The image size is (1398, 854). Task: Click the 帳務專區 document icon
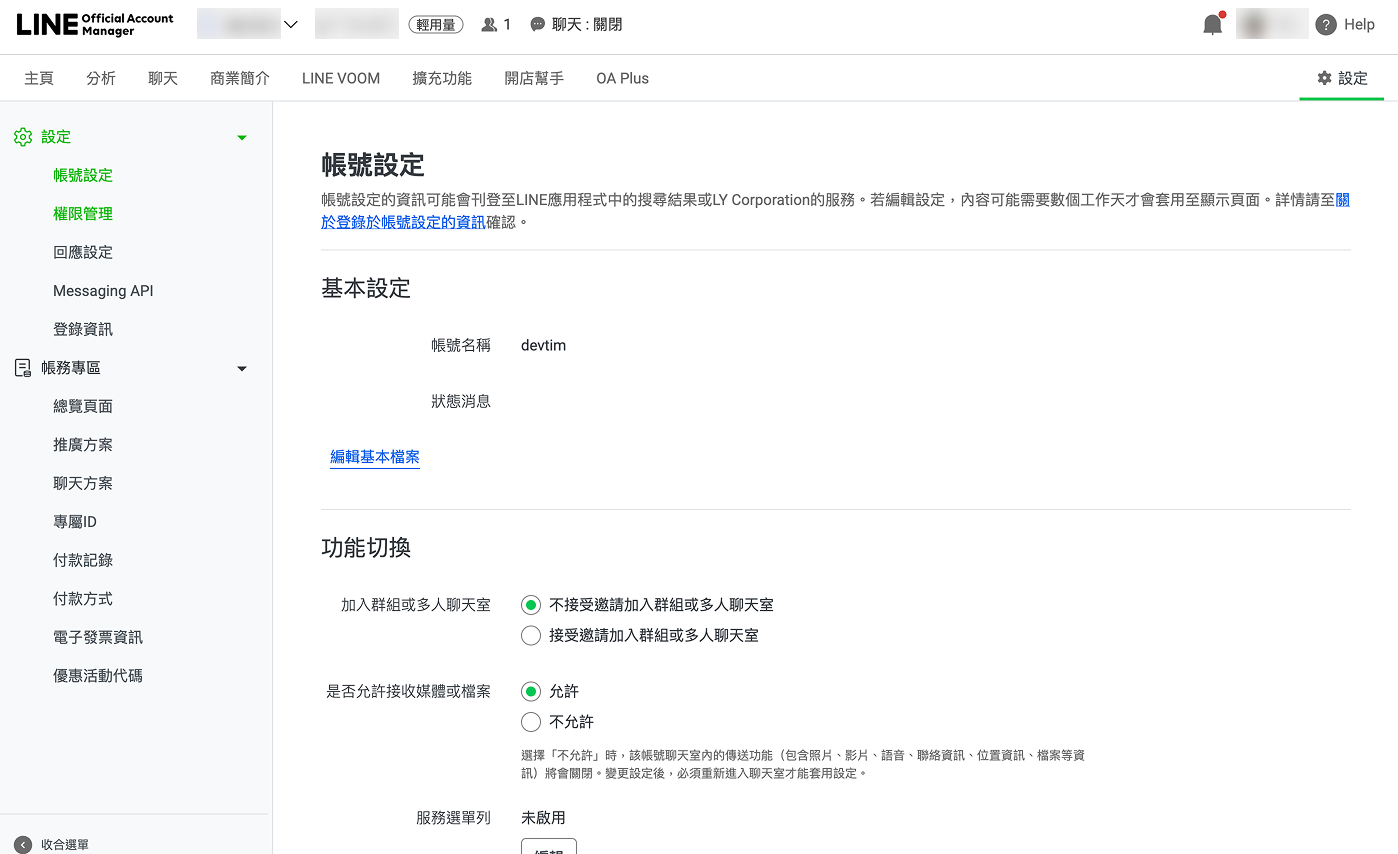23,368
